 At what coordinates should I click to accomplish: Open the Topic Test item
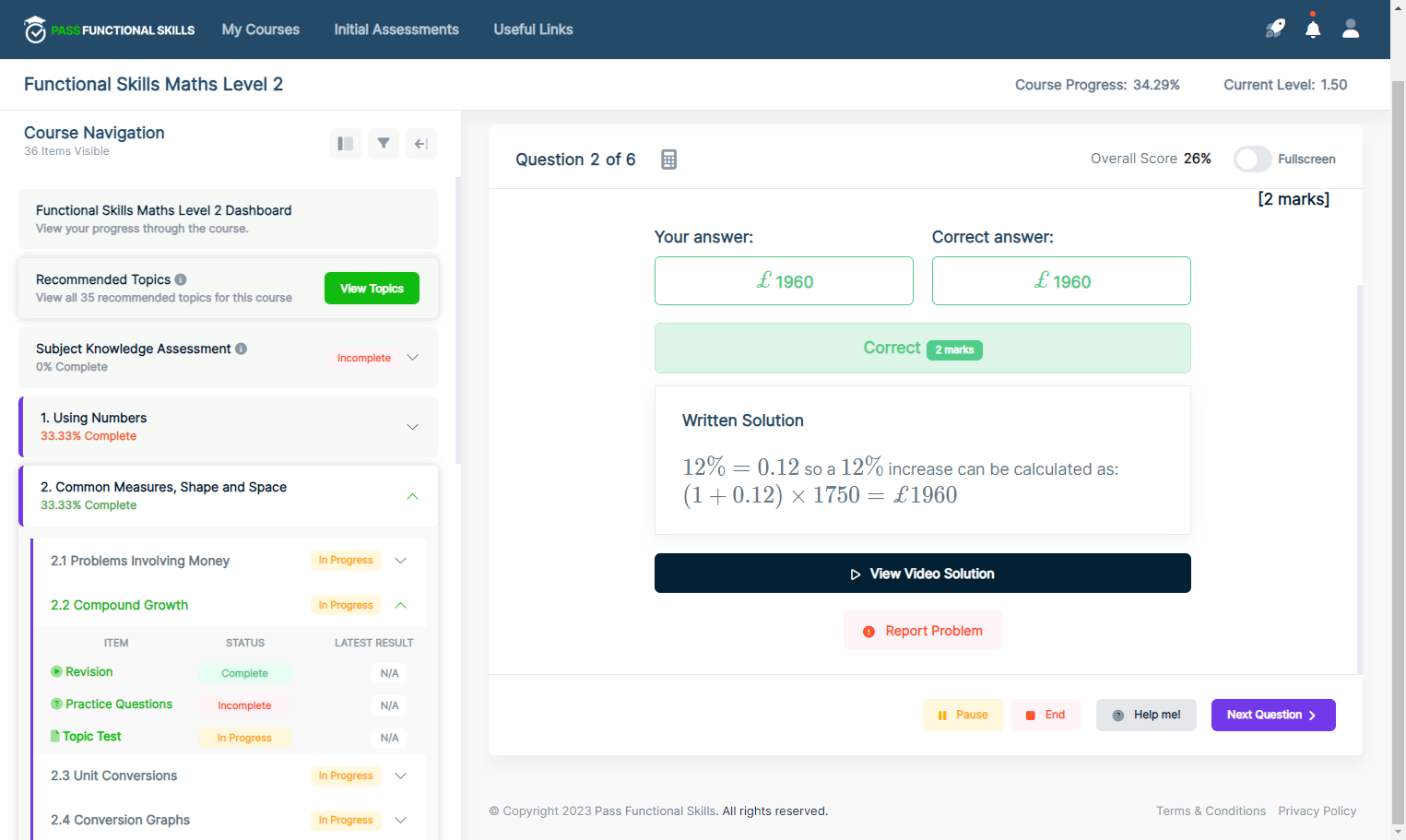[x=92, y=737]
